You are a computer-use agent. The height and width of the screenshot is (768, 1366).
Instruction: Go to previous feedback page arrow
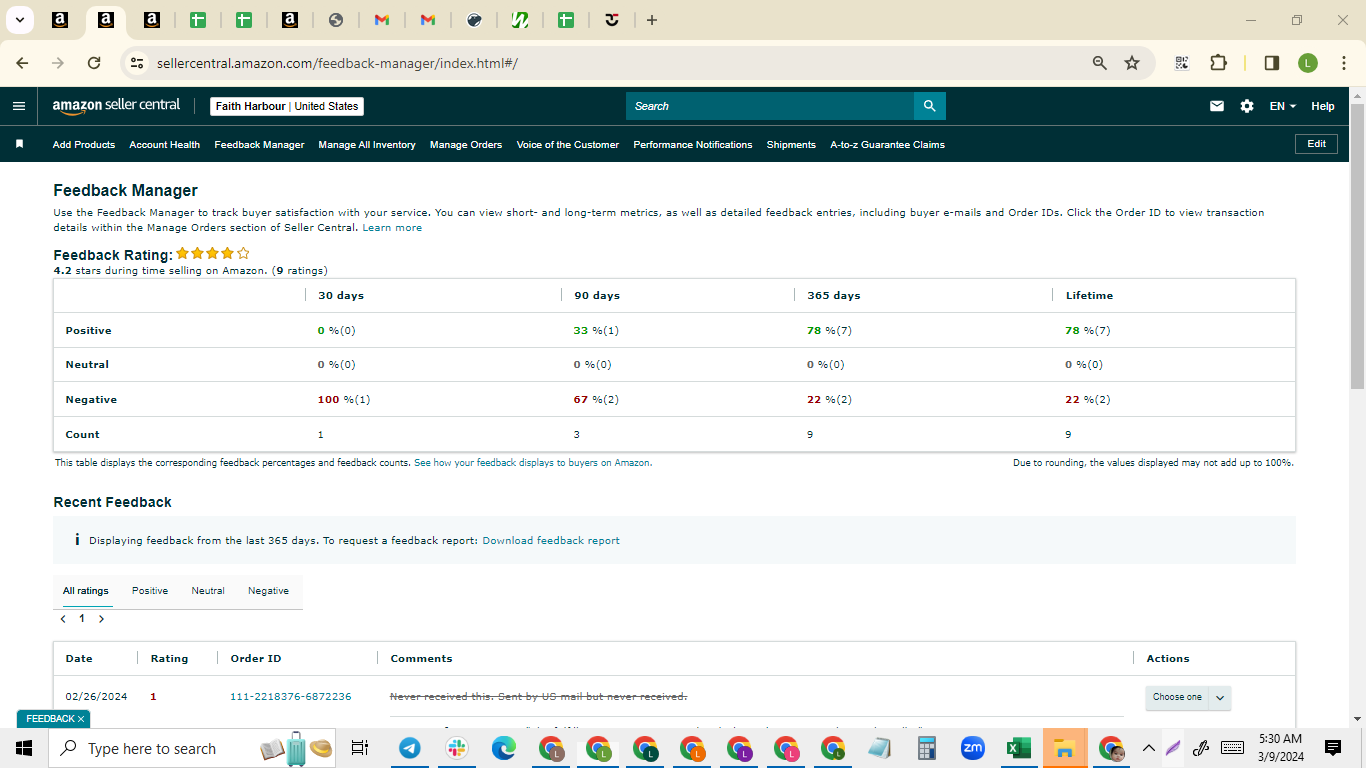64,619
